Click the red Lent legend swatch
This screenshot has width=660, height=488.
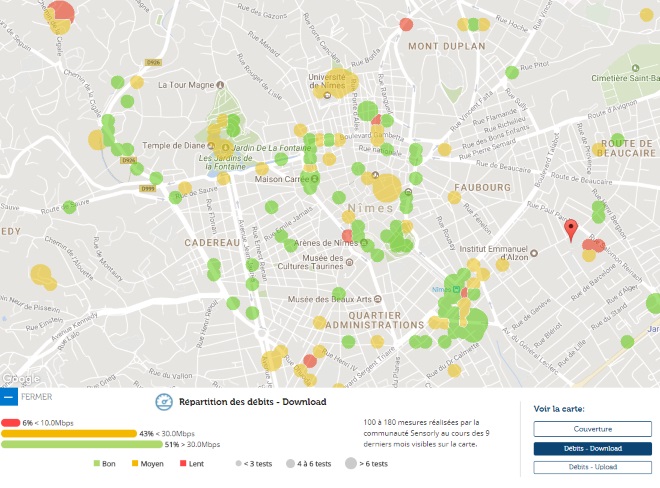(183, 464)
